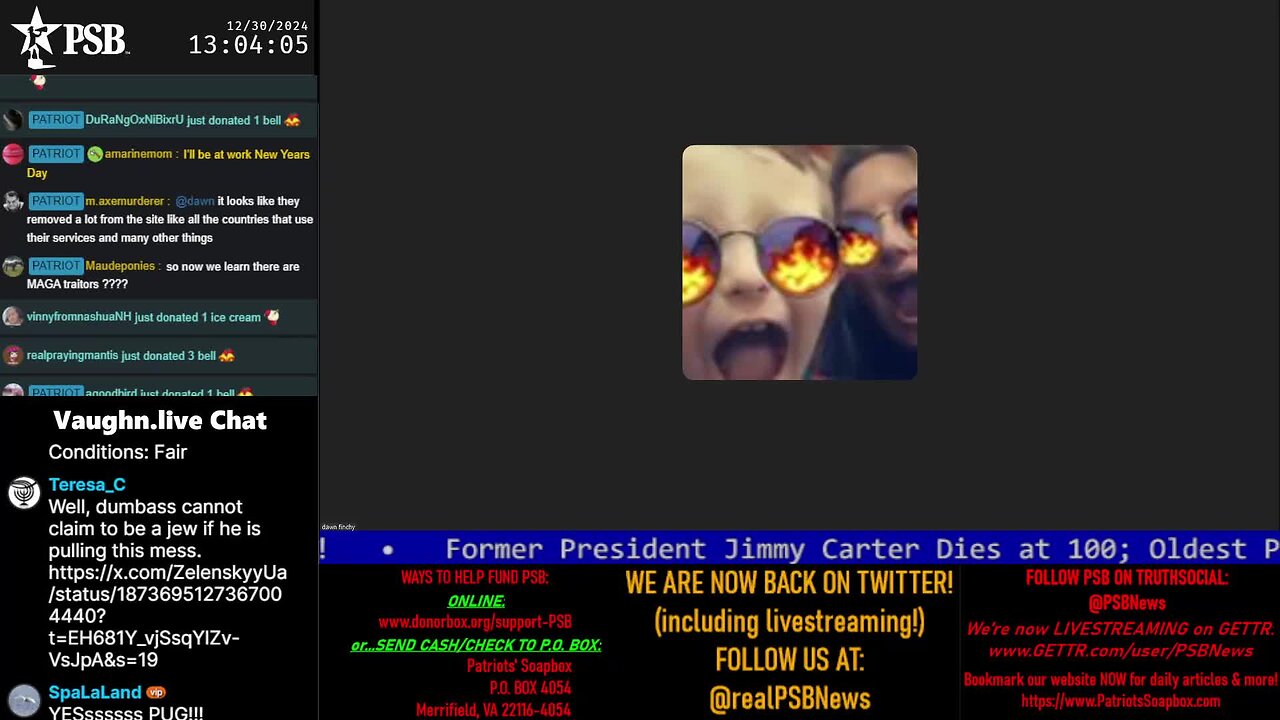Select username realprayingmantis in chat
The image size is (1280, 720).
tap(73, 355)
